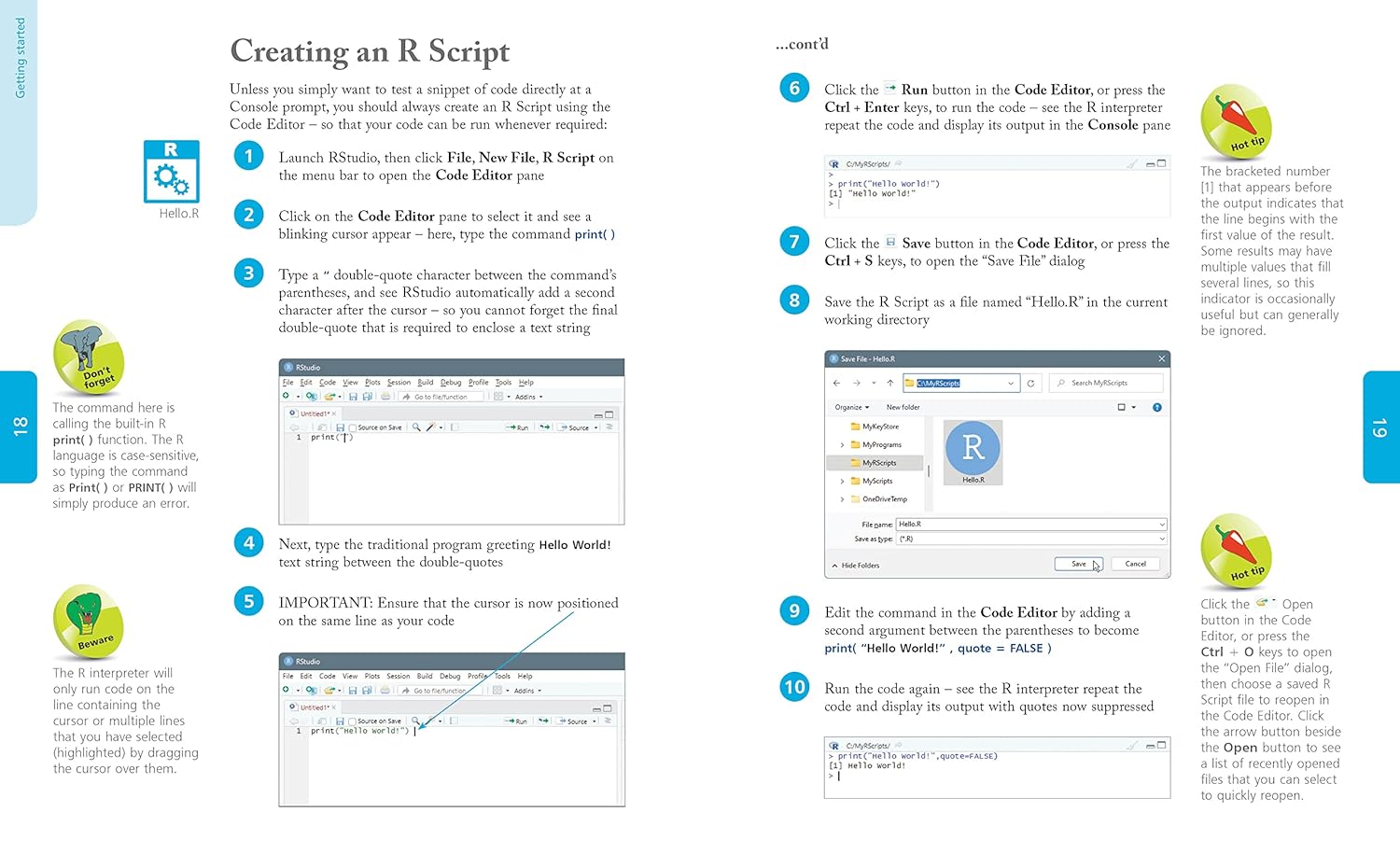Viewport: 1400px width, 854px height.
Task: Click the Up arrow in Save File dialog
Action: [889, 383]
